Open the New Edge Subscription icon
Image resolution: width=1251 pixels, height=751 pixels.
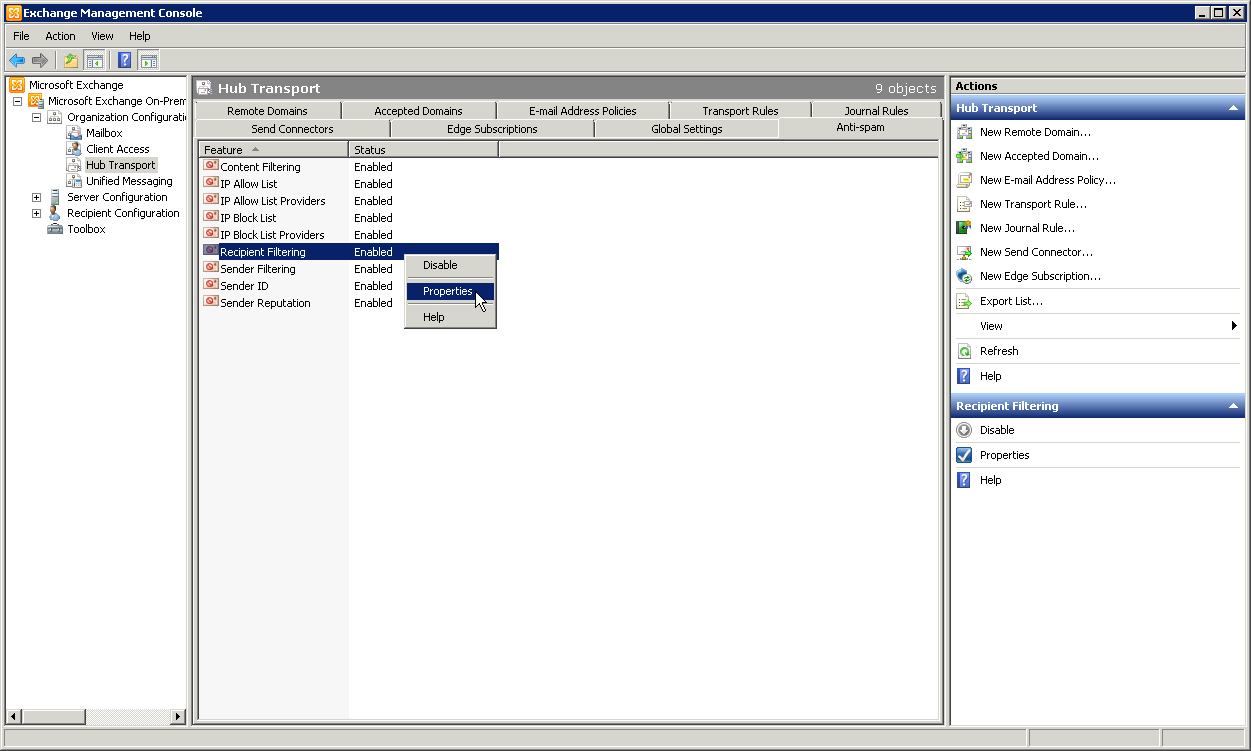(965, 276)
